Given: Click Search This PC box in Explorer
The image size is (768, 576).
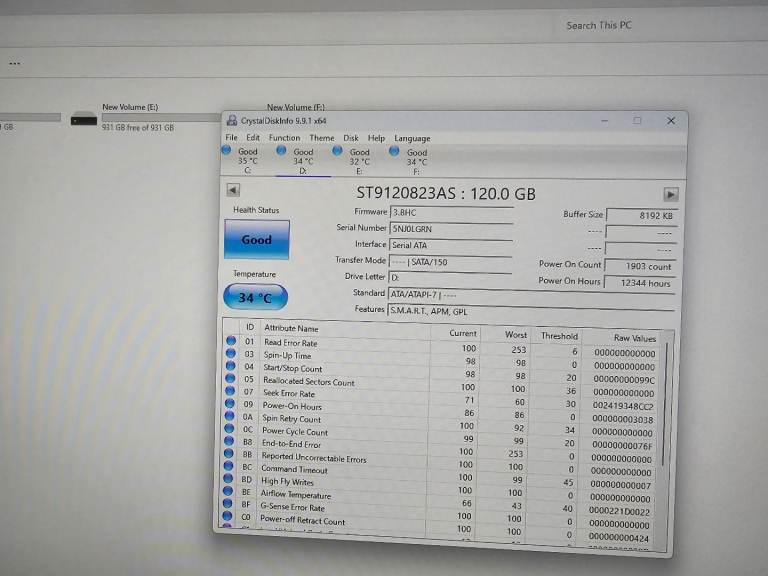Looking at the screenshot, I should (x=599, y=25).
